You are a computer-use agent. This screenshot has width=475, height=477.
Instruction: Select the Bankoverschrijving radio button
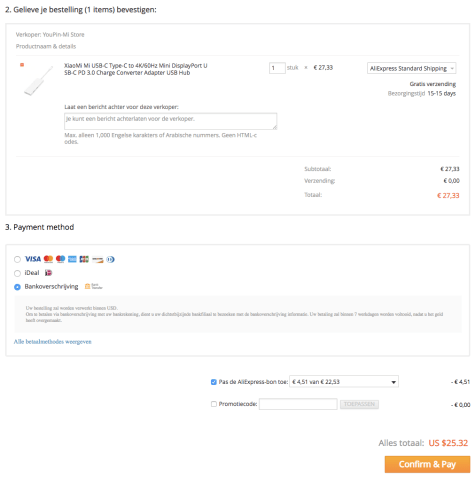[x=17, y=287]
